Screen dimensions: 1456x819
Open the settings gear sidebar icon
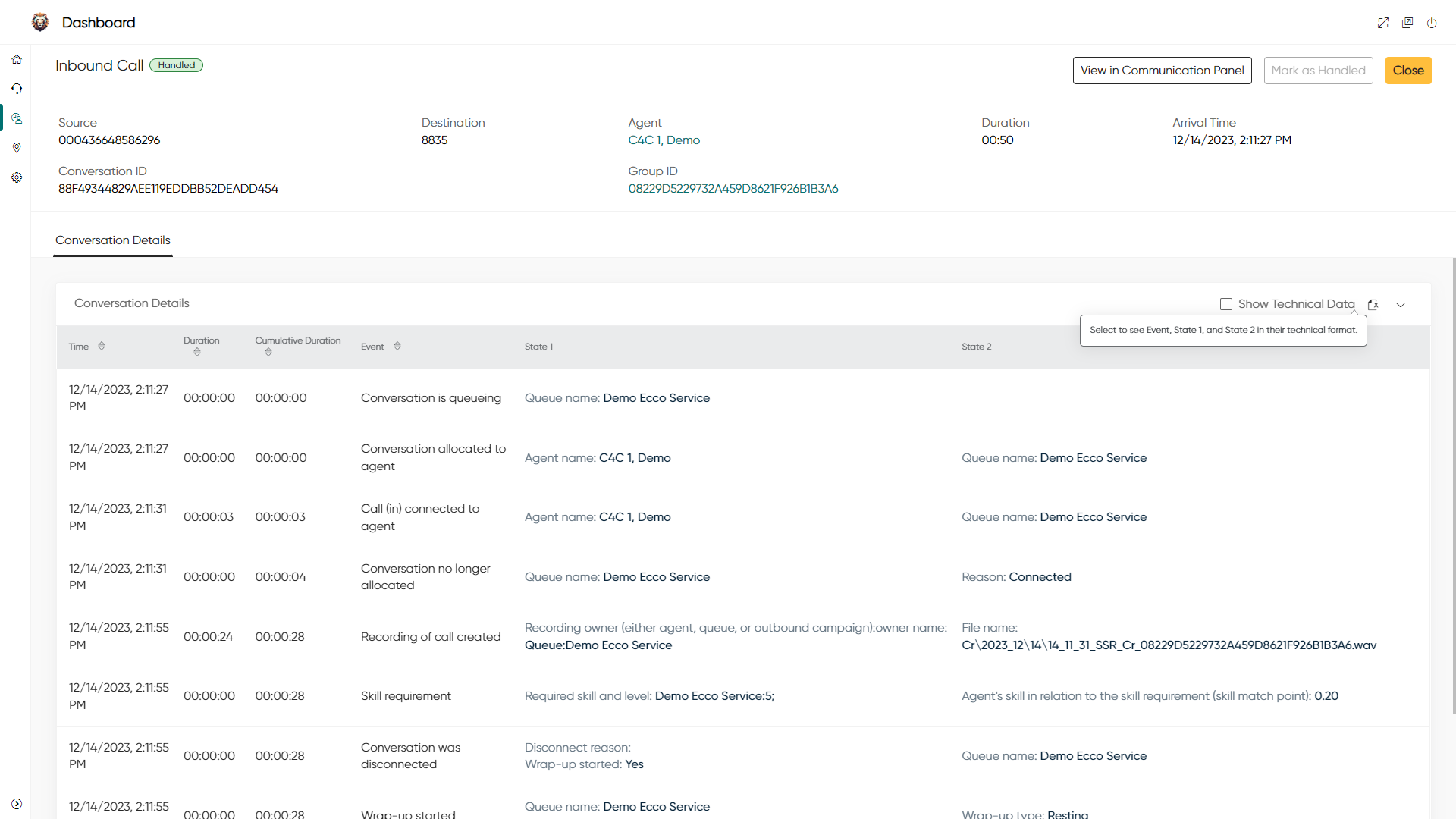(17, 177)
